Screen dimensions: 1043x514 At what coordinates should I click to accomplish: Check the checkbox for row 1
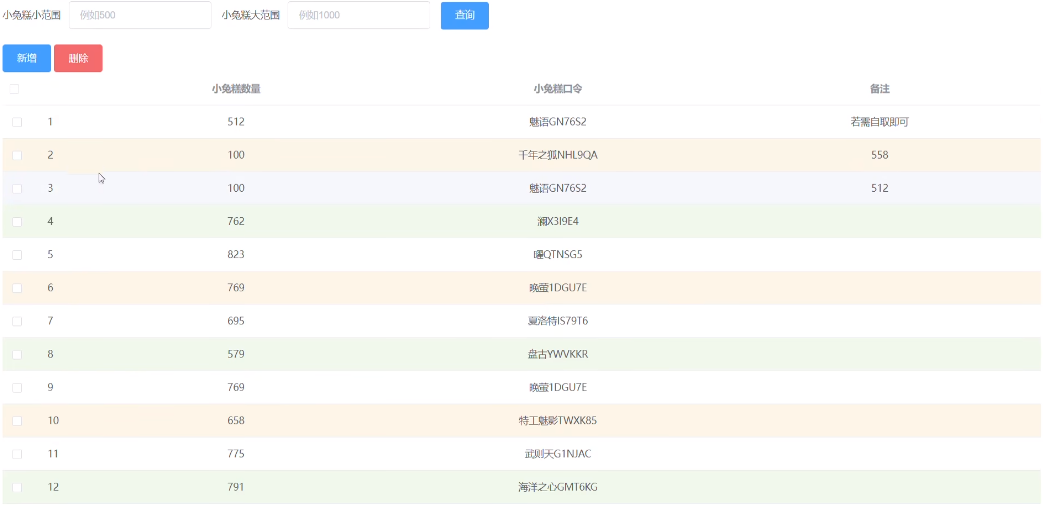17,122
